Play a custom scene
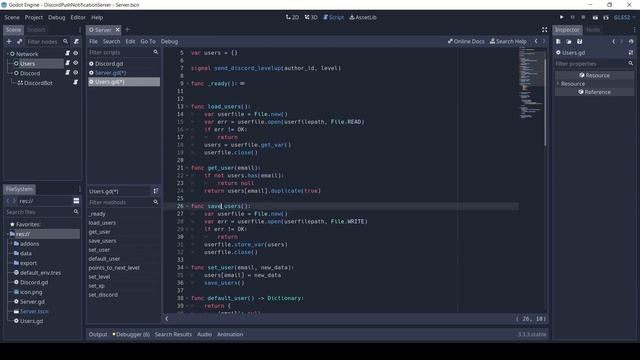The height and width of the screenshot is (360, 640). [x=606, y=18]
